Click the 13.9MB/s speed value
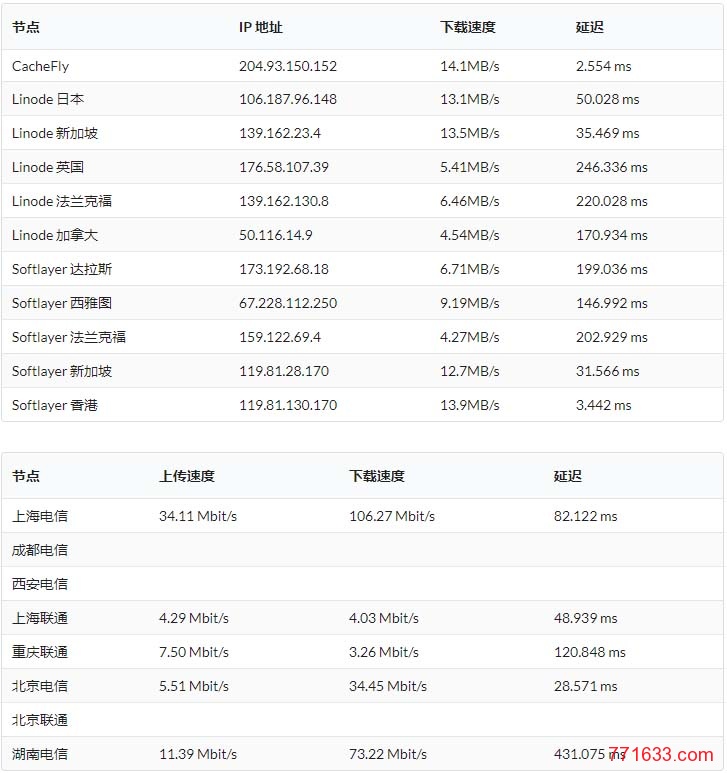This screenshot has width=727, height=773. tap(469, 405)
